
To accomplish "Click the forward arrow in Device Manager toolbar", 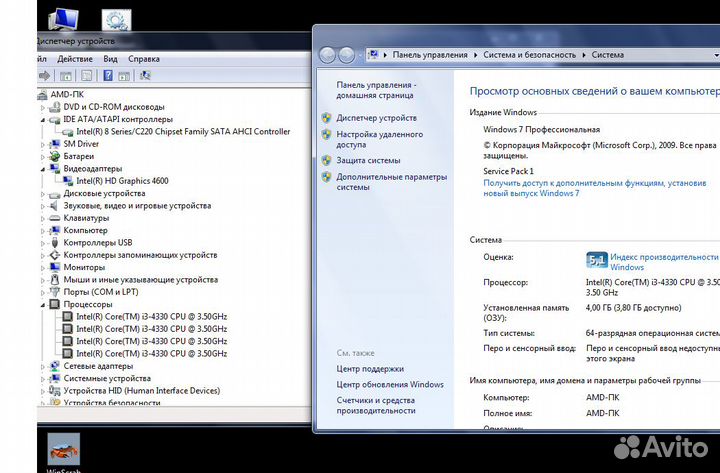I will click(45, 76).
